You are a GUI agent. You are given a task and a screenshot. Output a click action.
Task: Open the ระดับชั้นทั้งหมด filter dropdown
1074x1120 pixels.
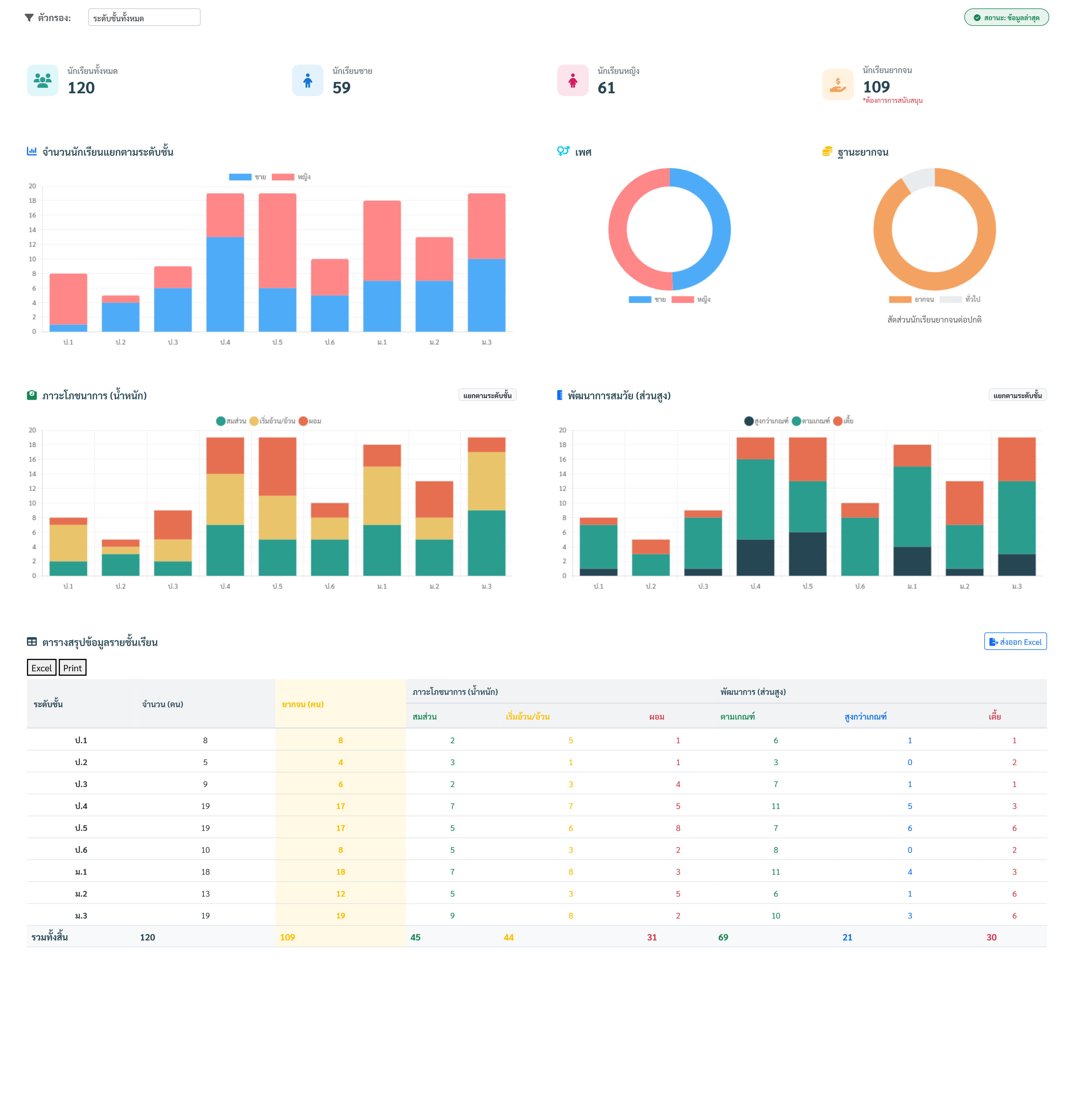[144, 18]
